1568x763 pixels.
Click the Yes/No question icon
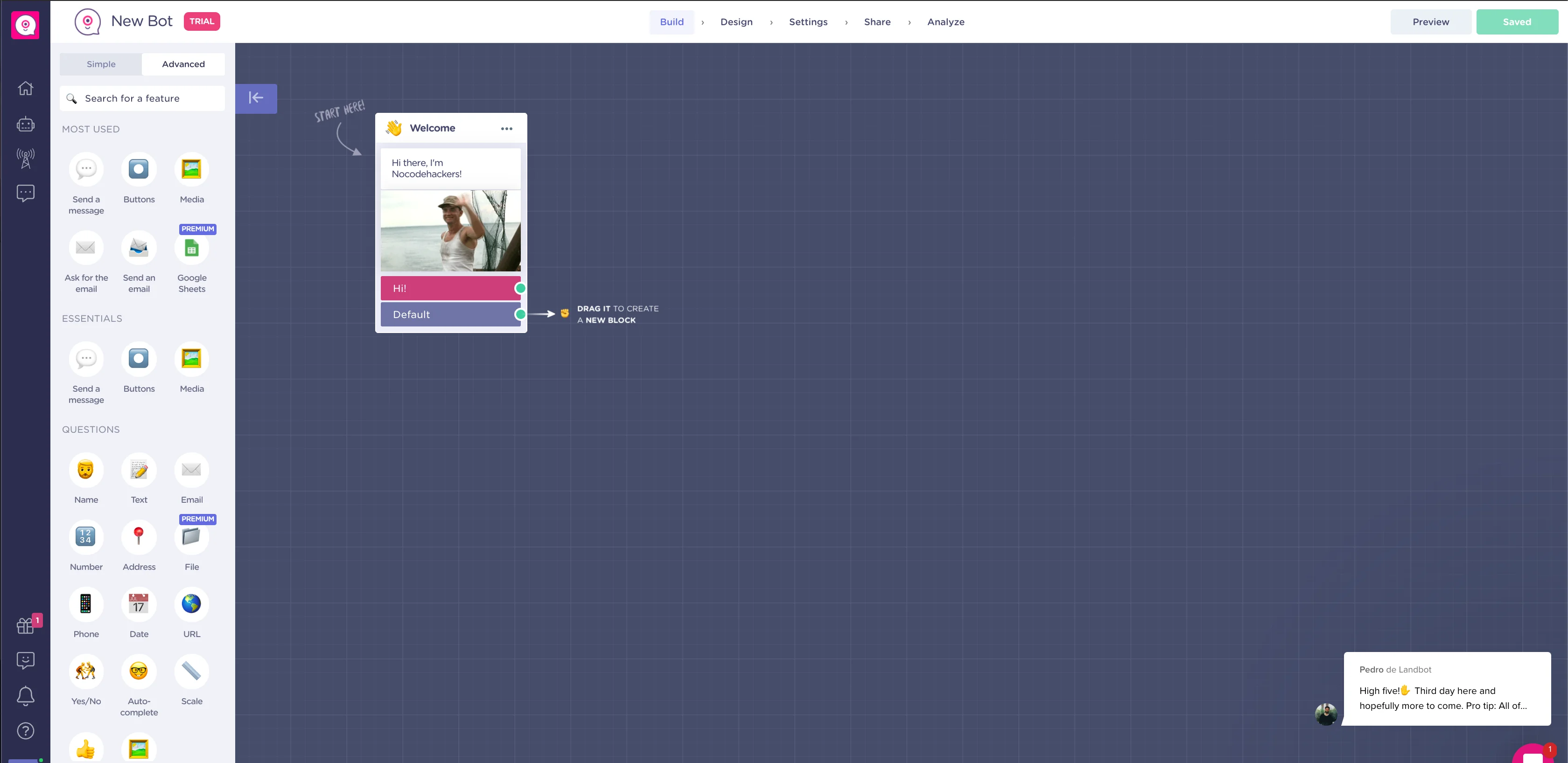86,671
